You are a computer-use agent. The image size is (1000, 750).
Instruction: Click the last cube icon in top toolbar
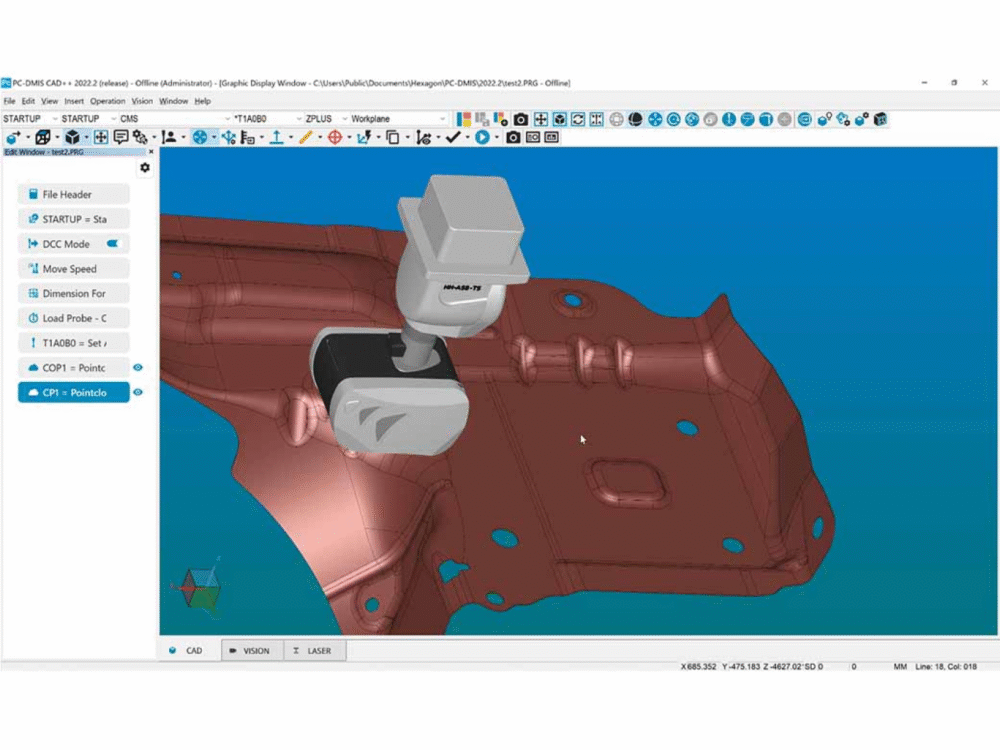point(880,119)
